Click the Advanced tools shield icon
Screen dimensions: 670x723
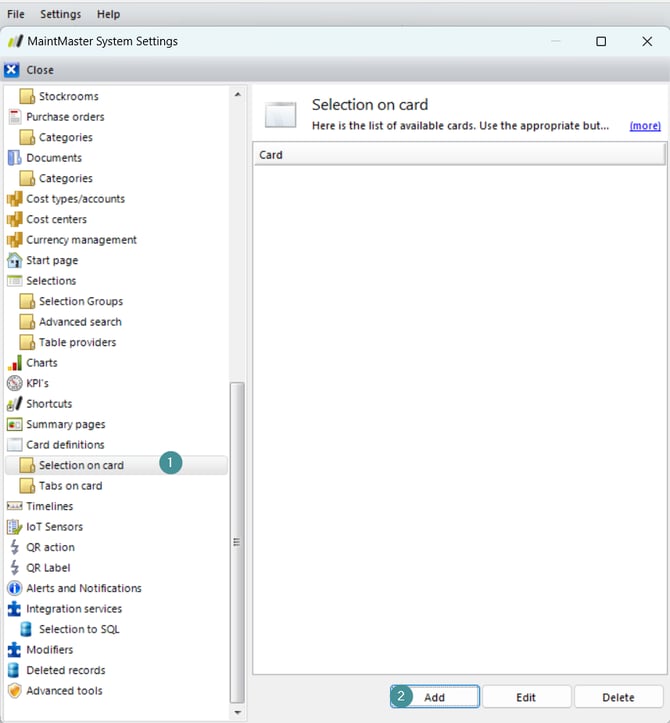[14, 691]
